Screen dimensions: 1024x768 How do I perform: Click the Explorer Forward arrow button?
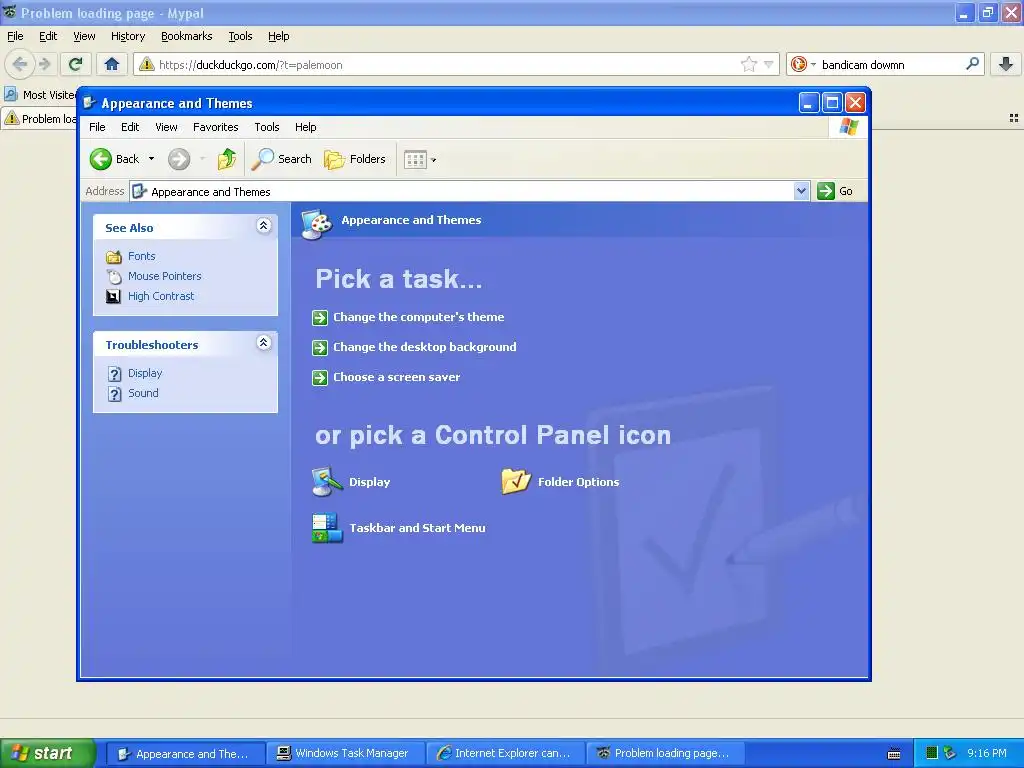click(179, 159)
